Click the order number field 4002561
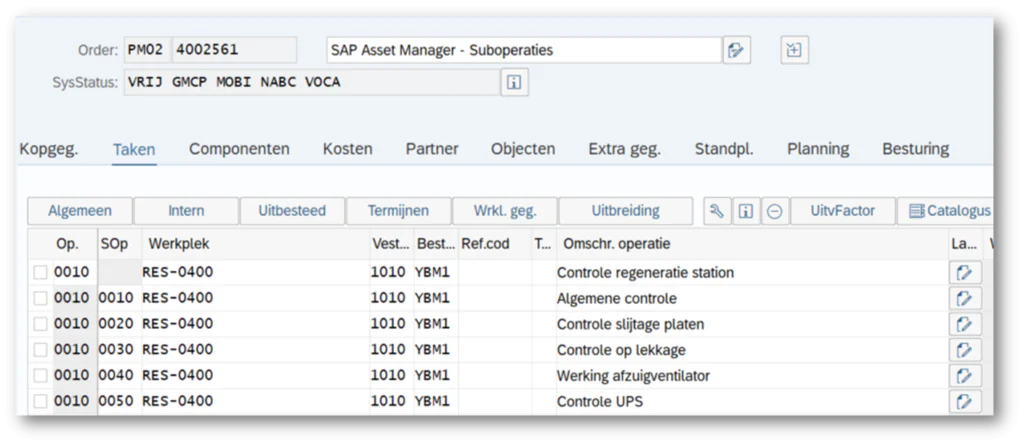This screenshot has width=1024, height=446. pyautogui.click(x=234, y=50)
